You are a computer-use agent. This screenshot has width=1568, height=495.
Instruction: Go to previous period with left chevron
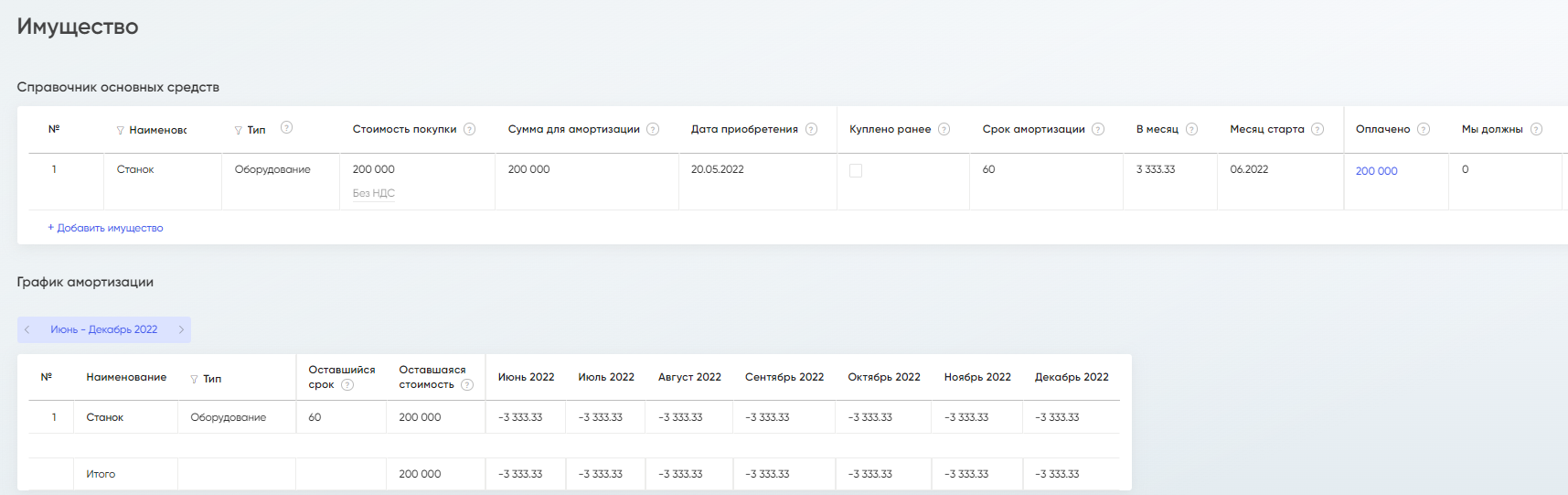coord(27,329)
